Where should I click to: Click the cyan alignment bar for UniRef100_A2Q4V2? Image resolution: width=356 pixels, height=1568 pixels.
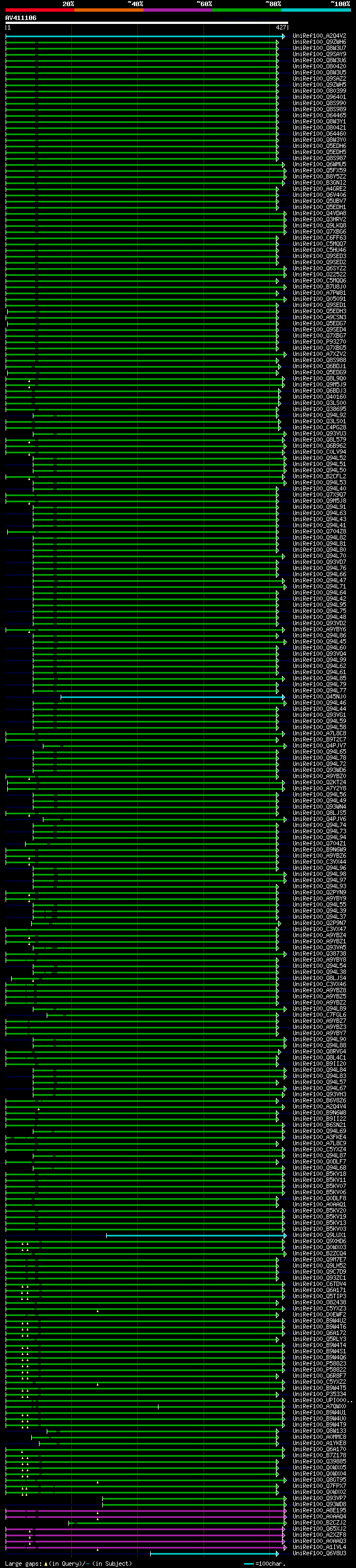pos(145,37)
